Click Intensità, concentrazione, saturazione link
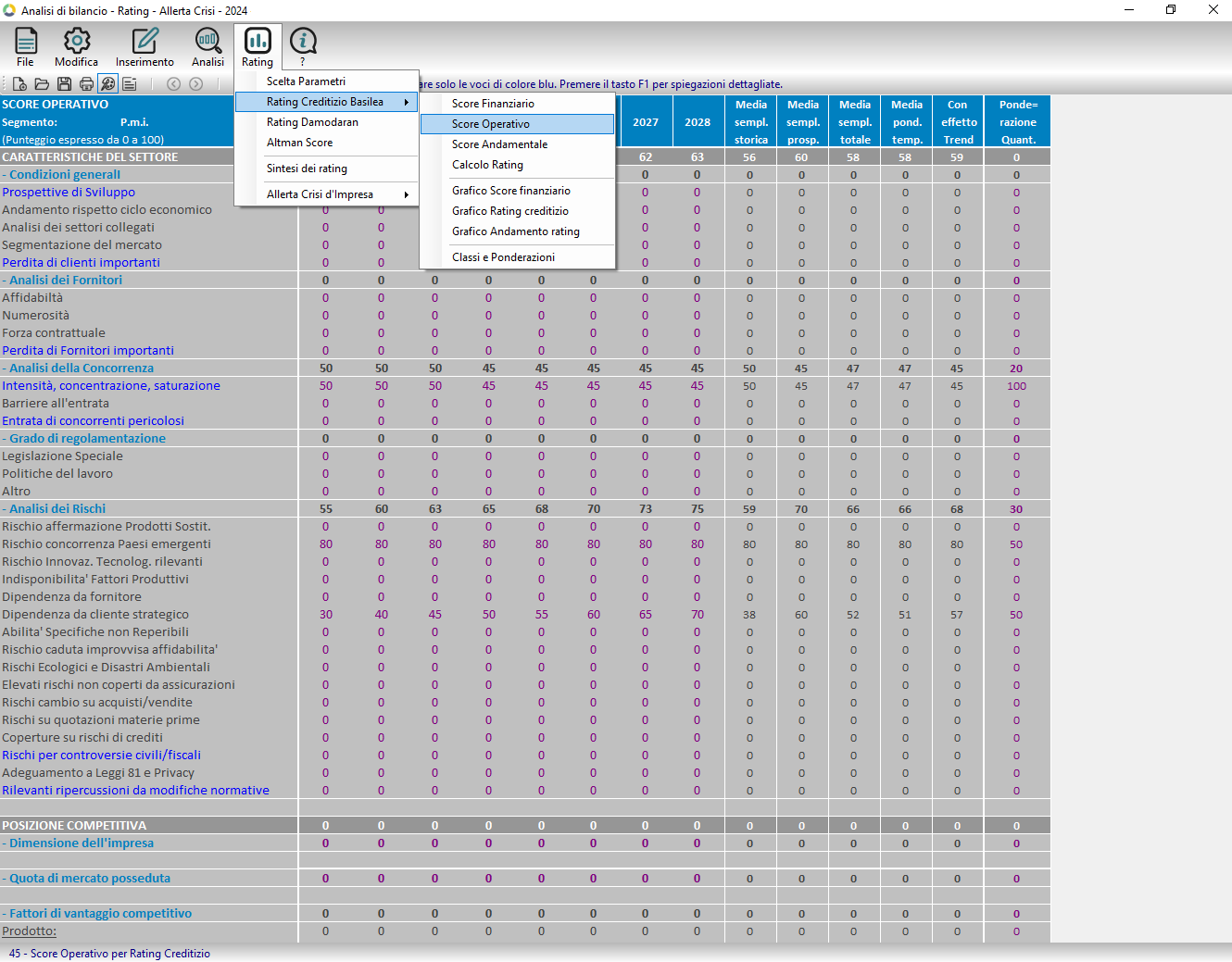 coord(111,386)
